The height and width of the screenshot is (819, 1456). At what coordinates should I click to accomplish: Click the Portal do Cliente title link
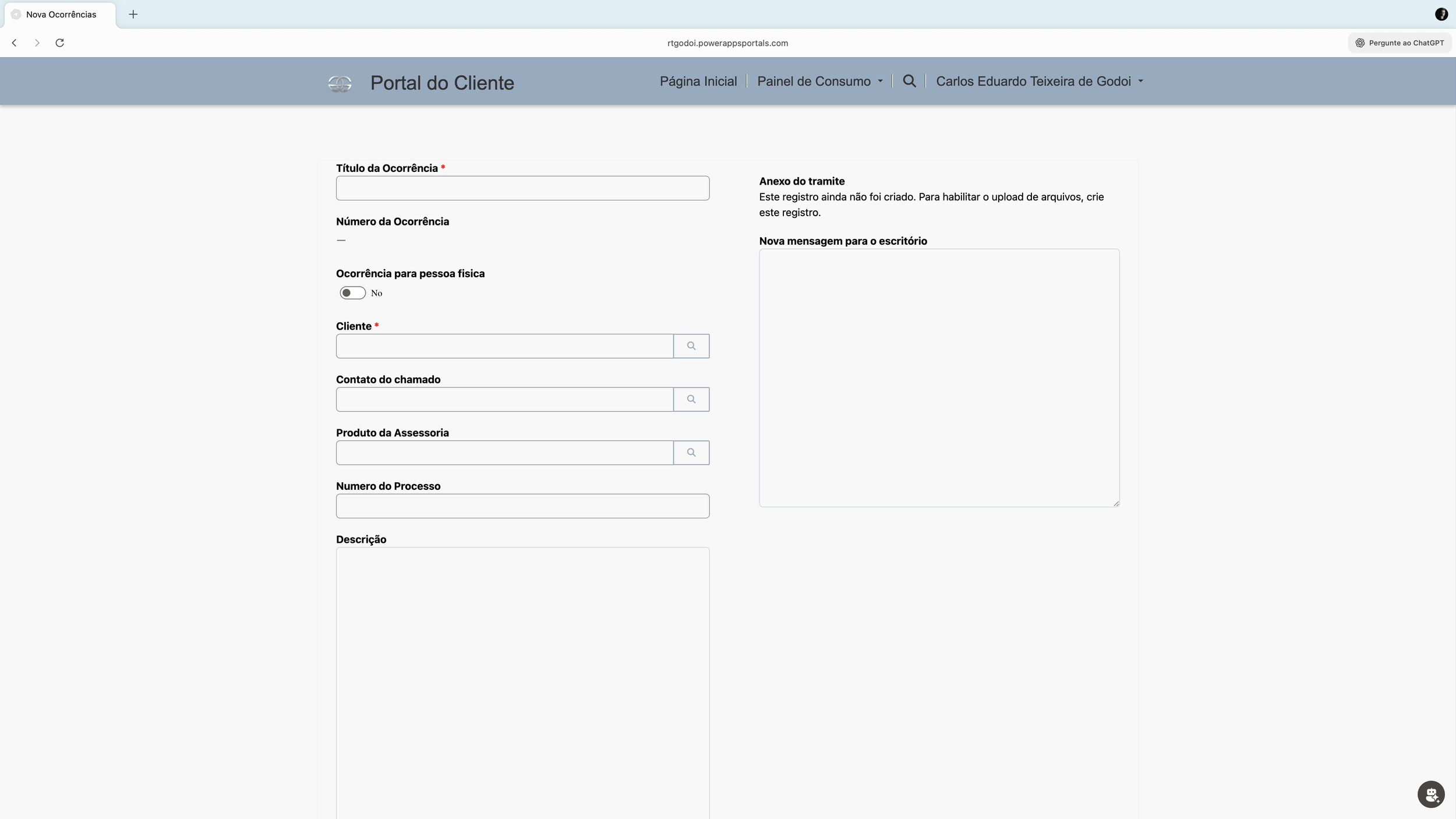pyautogui.click(x=442, y=83)
